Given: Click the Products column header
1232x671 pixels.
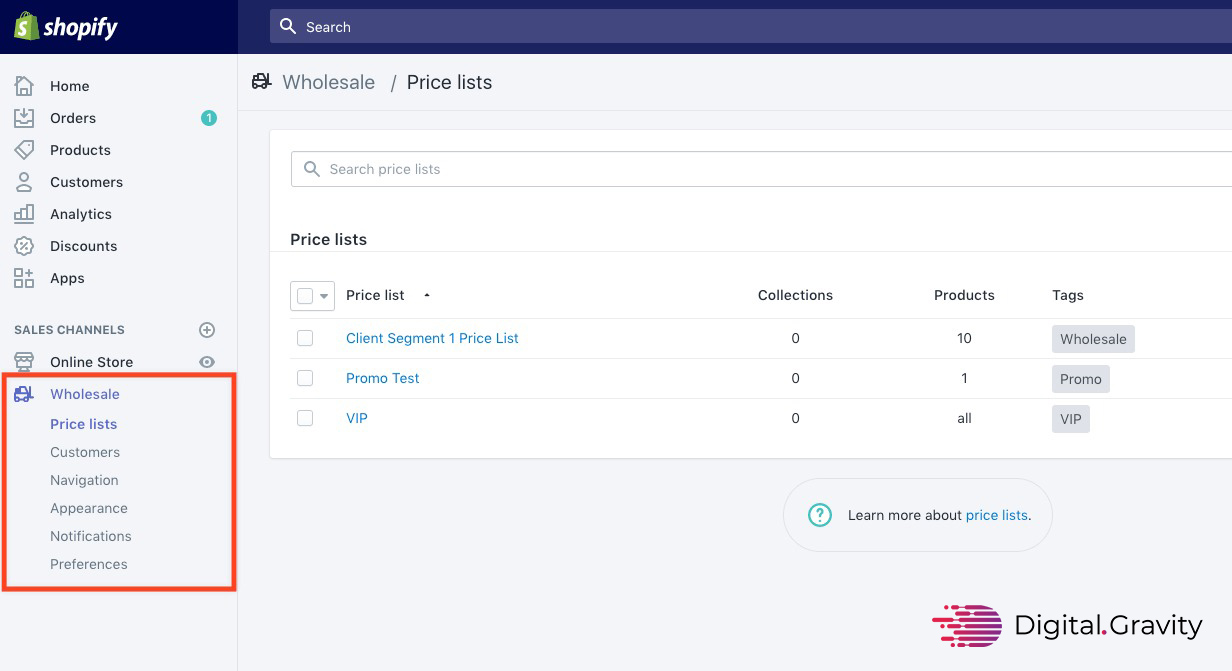Looking at the screenshot, I should click(964, 295).
